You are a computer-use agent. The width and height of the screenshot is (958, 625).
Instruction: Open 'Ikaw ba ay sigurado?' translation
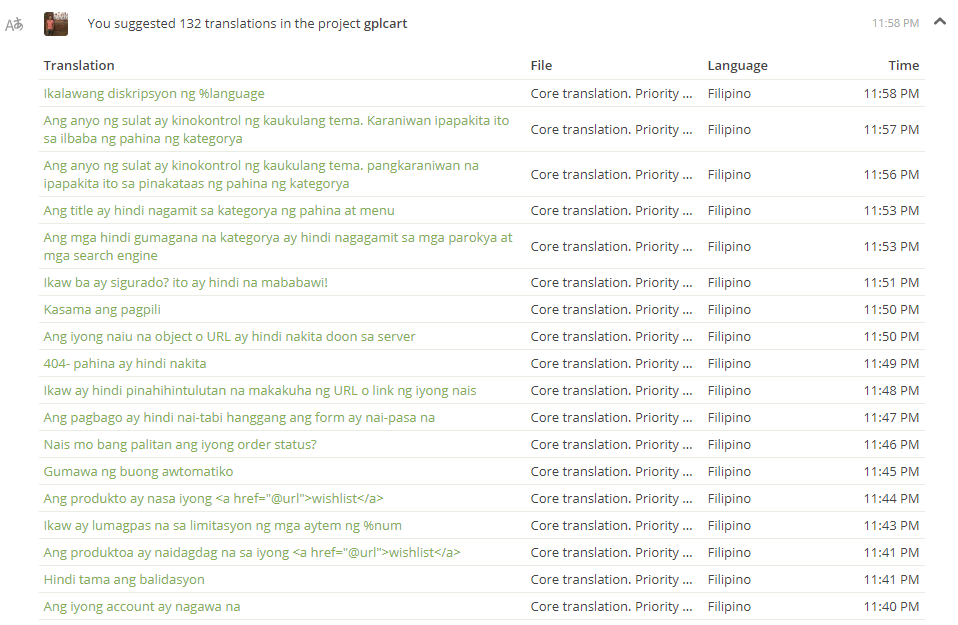point(185,282)
